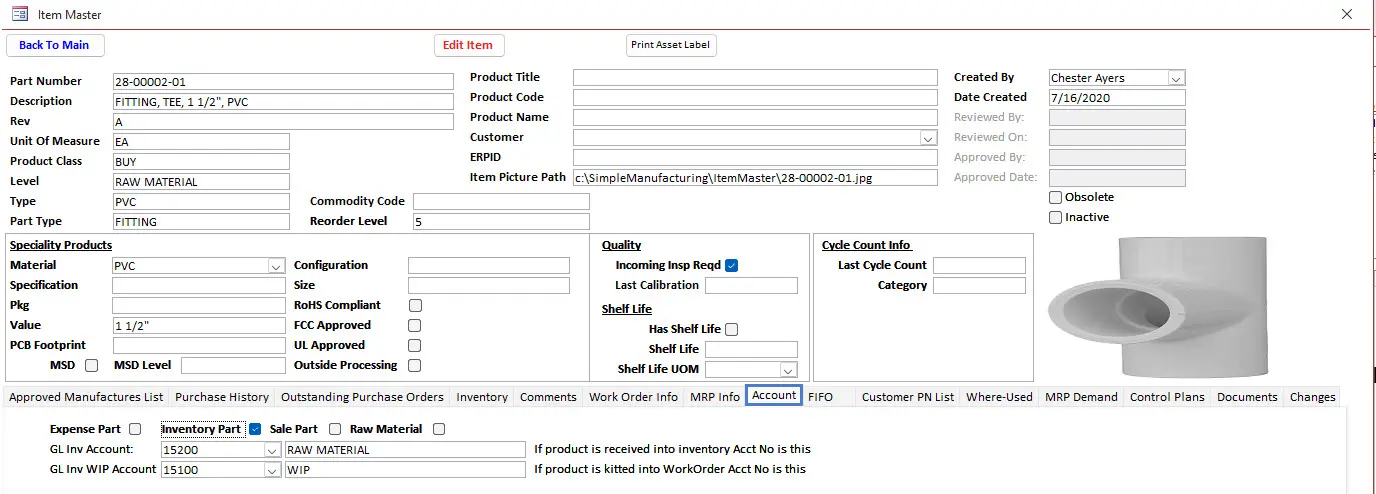Click the MSD Level field
This screenshot has height=494, width=1376.
233,366
